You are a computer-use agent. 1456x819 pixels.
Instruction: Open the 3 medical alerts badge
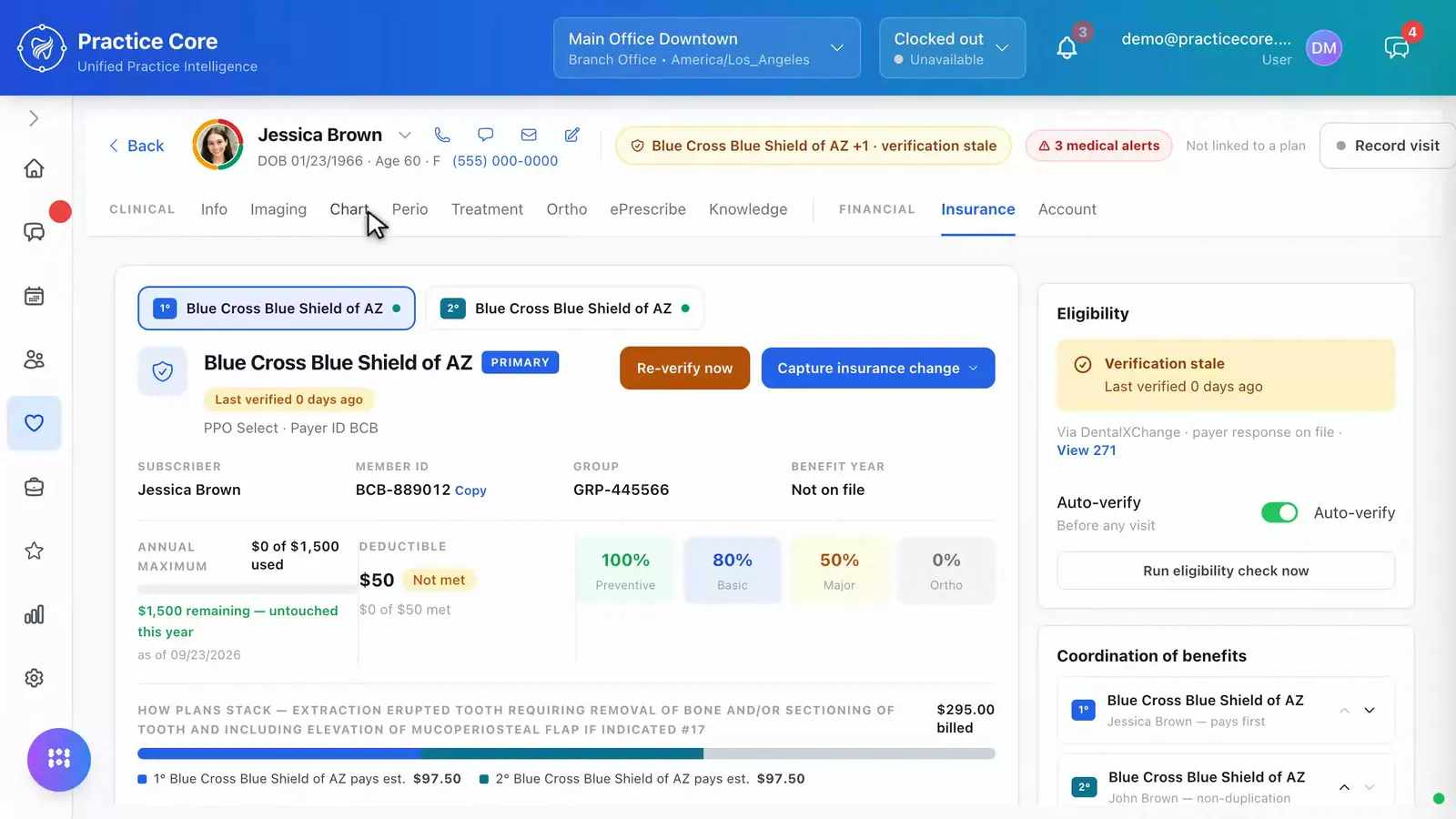[x=1099, y=146]
